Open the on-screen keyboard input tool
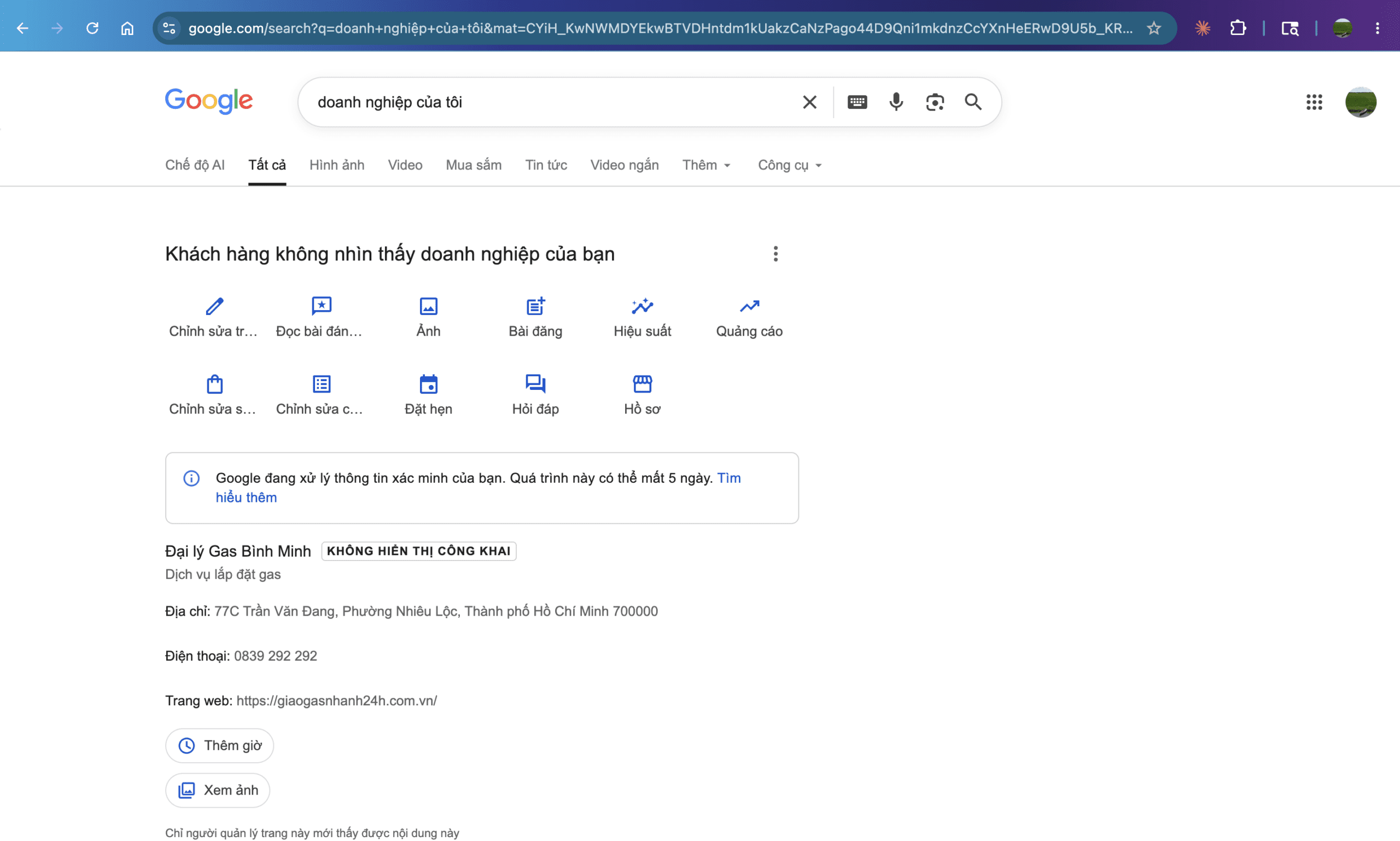This screenshot has height=841, width=1400. (857, 102)
